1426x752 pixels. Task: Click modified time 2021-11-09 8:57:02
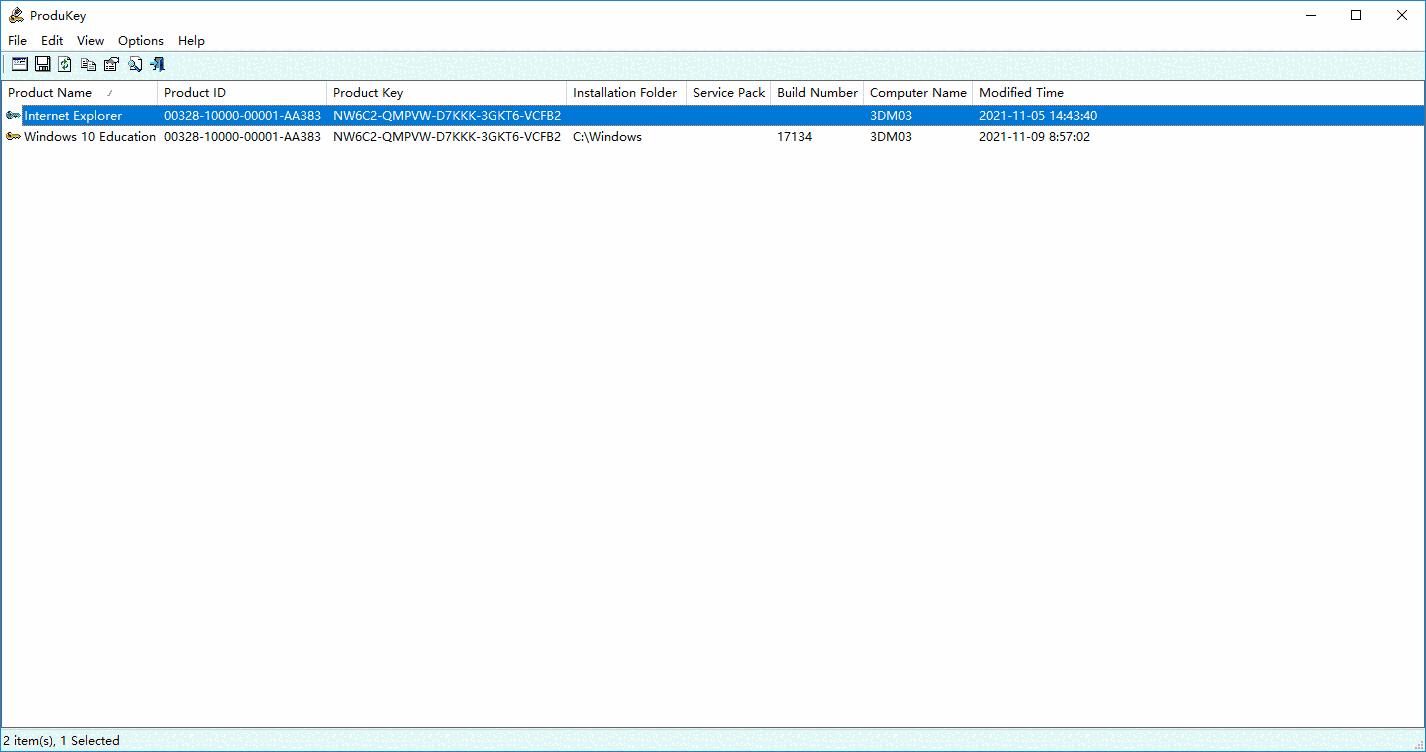pos(1034,137)
